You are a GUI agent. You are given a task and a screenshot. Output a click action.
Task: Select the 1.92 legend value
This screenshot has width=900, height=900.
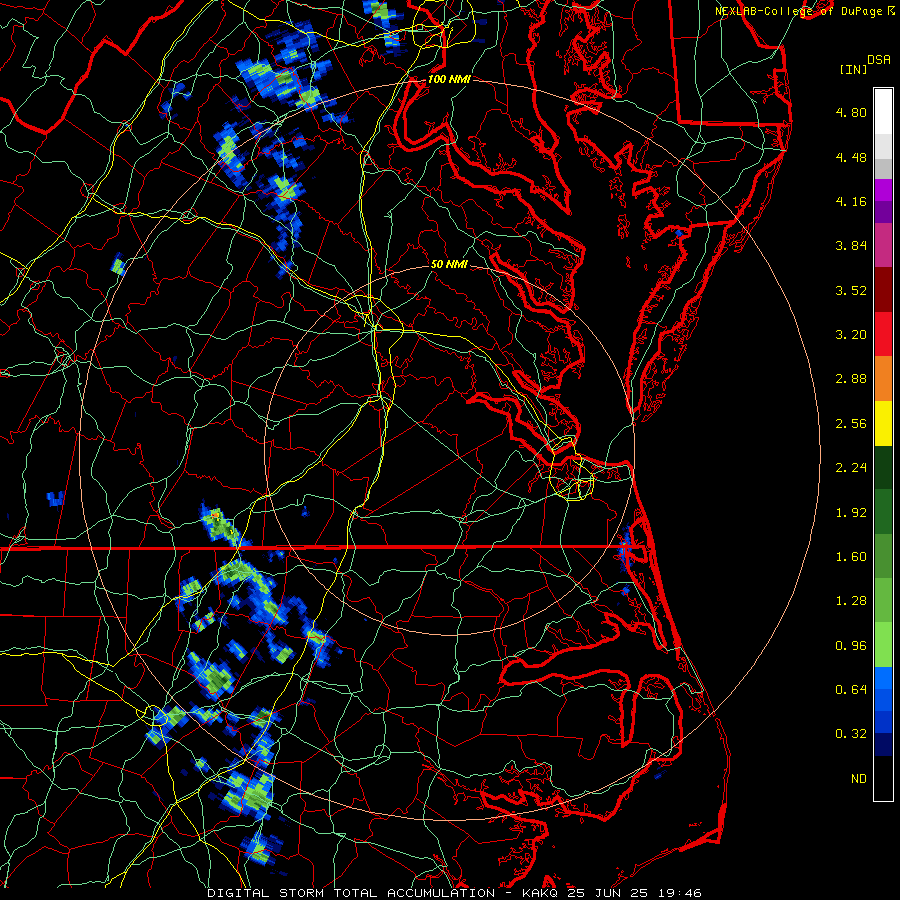(851, 513)
